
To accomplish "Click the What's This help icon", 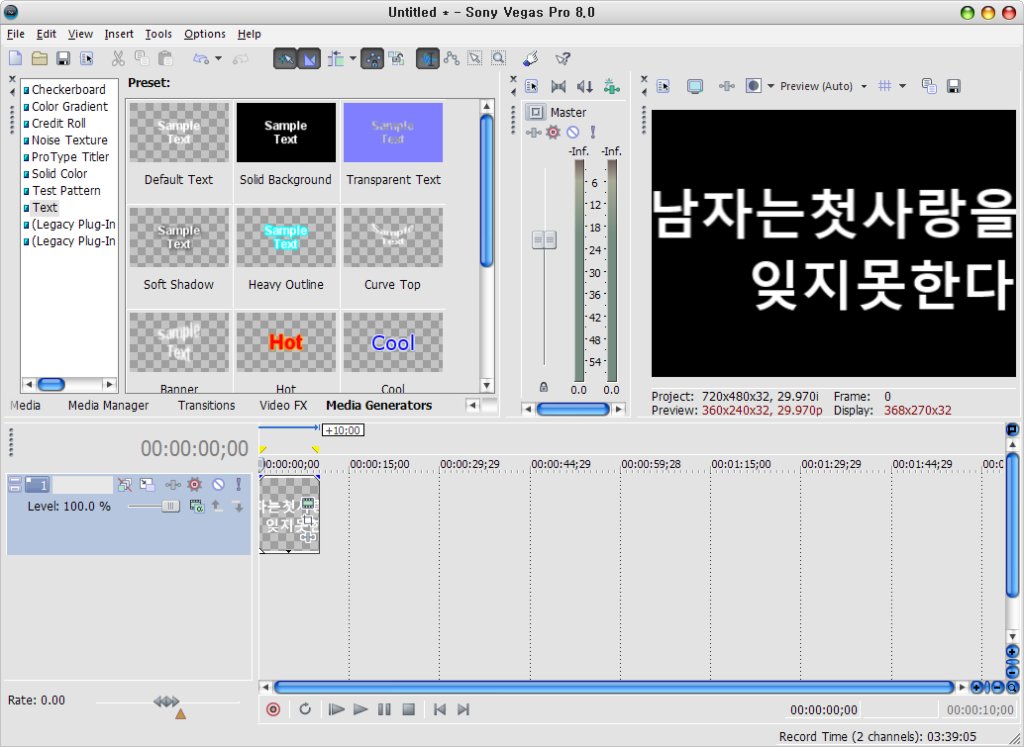I will [x=562, y=59].
